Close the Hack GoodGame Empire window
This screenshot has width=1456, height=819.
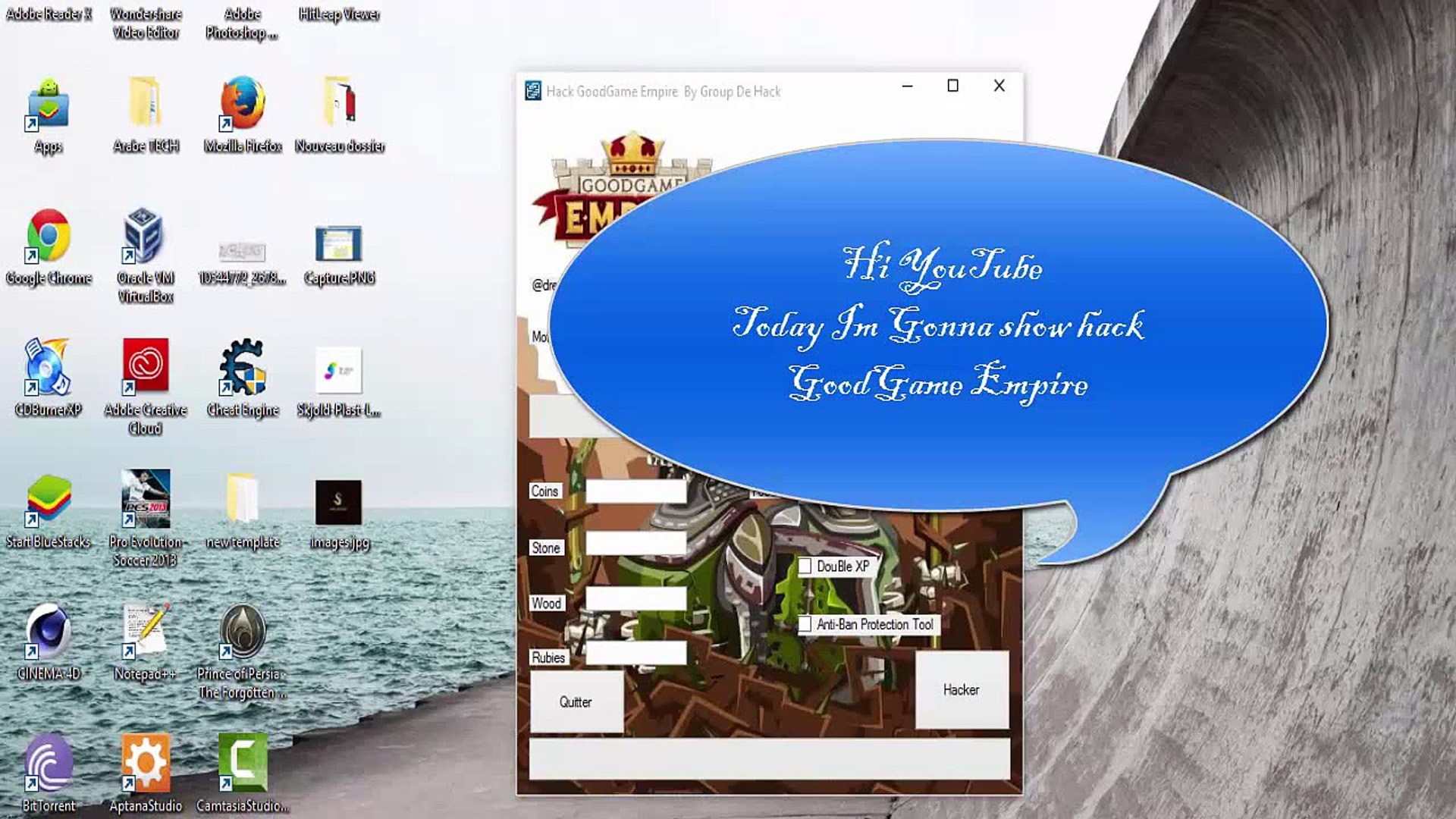coord(999,86)
